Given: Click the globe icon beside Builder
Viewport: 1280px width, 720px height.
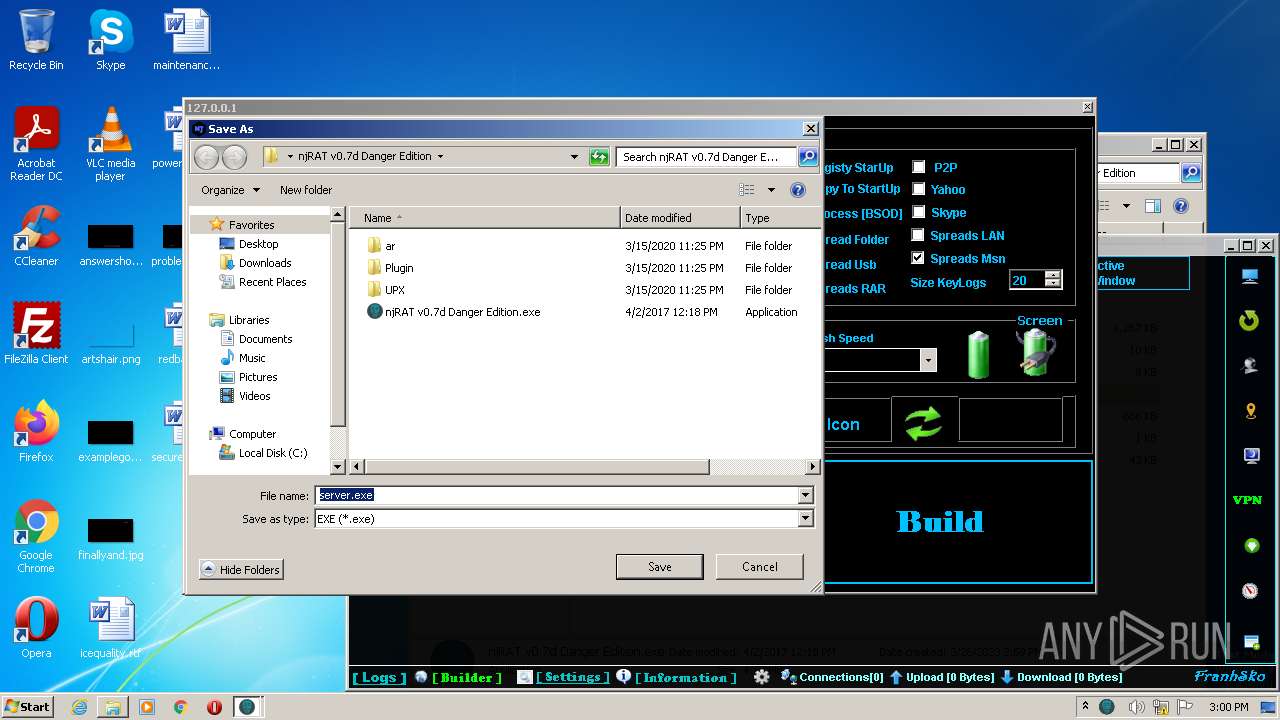Looking at the screenshot, I should [x=421, y=677].
